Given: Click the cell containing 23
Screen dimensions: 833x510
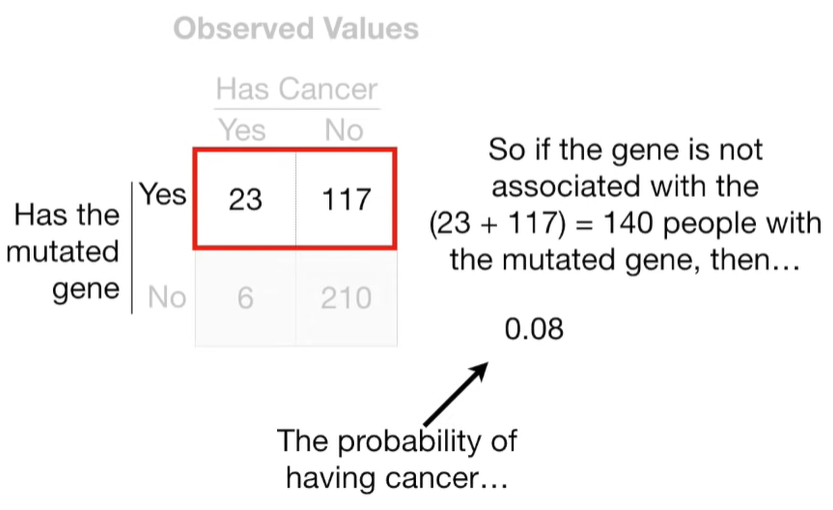Looking at the screenshot, I should tap(245, 199).
